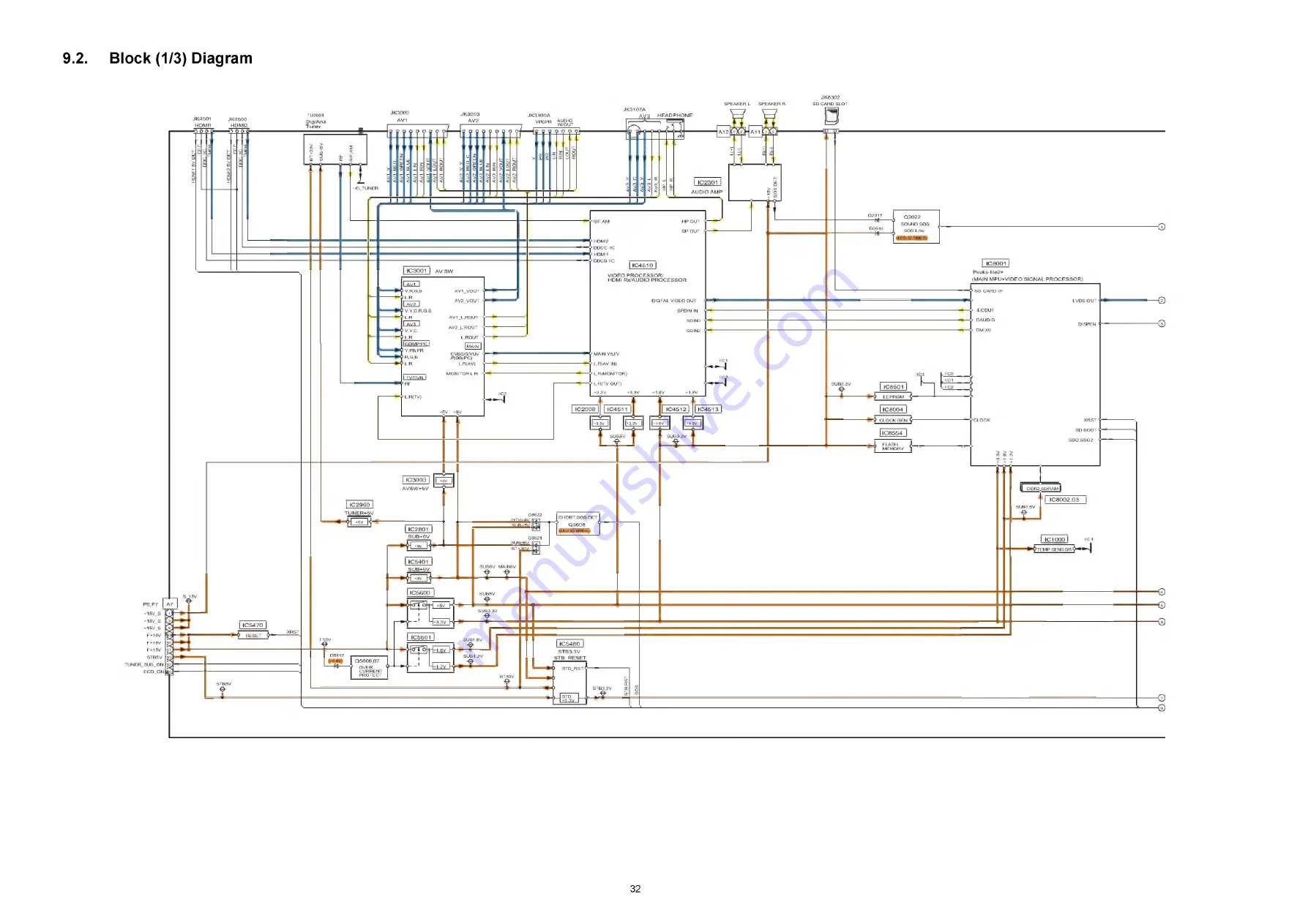Click the STB_RST pin label
The width and height of the screenshot is (1308, 924).
(x=572, y=668)
